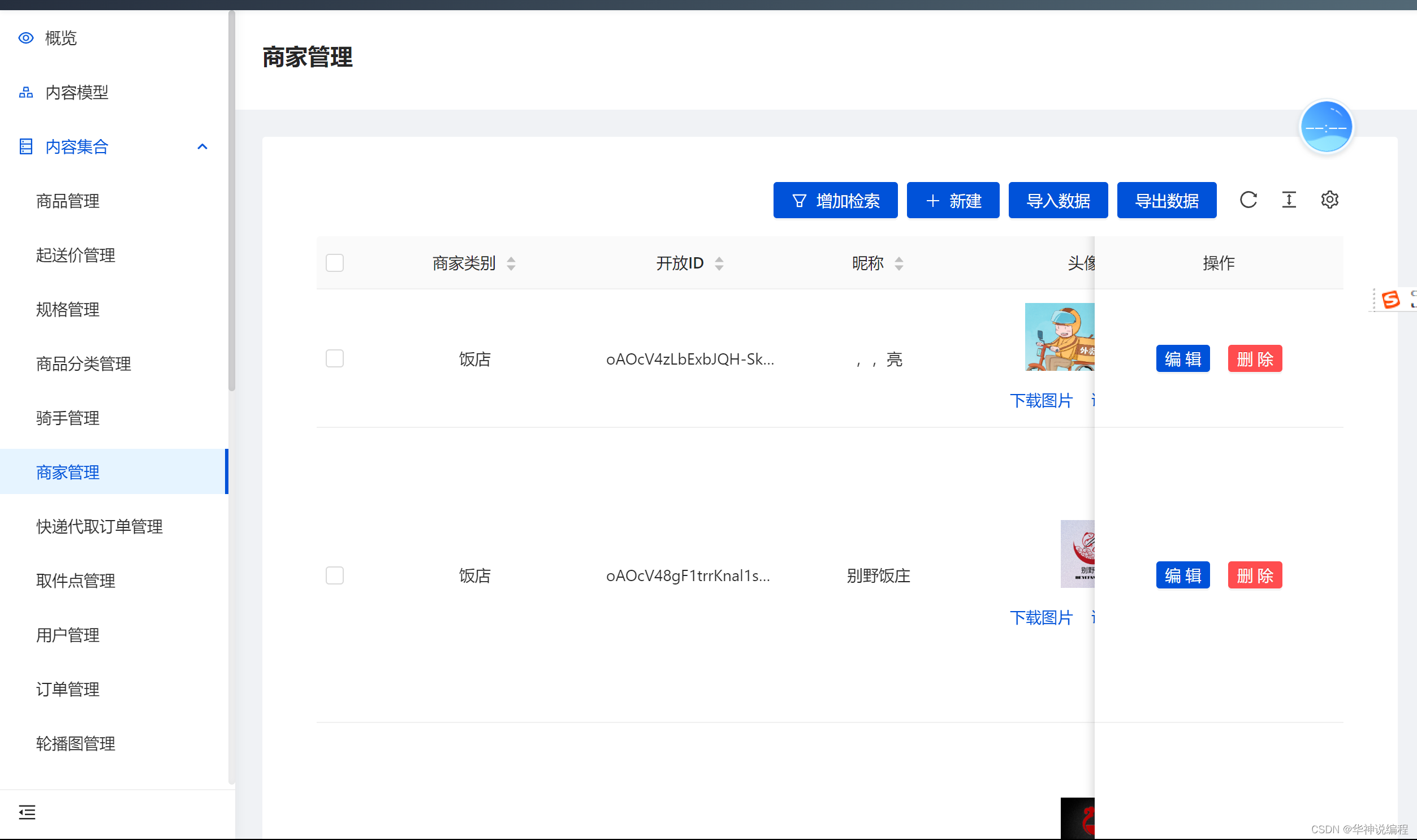Click the delivery rider avatar thumbnail

pos(1059,337)
